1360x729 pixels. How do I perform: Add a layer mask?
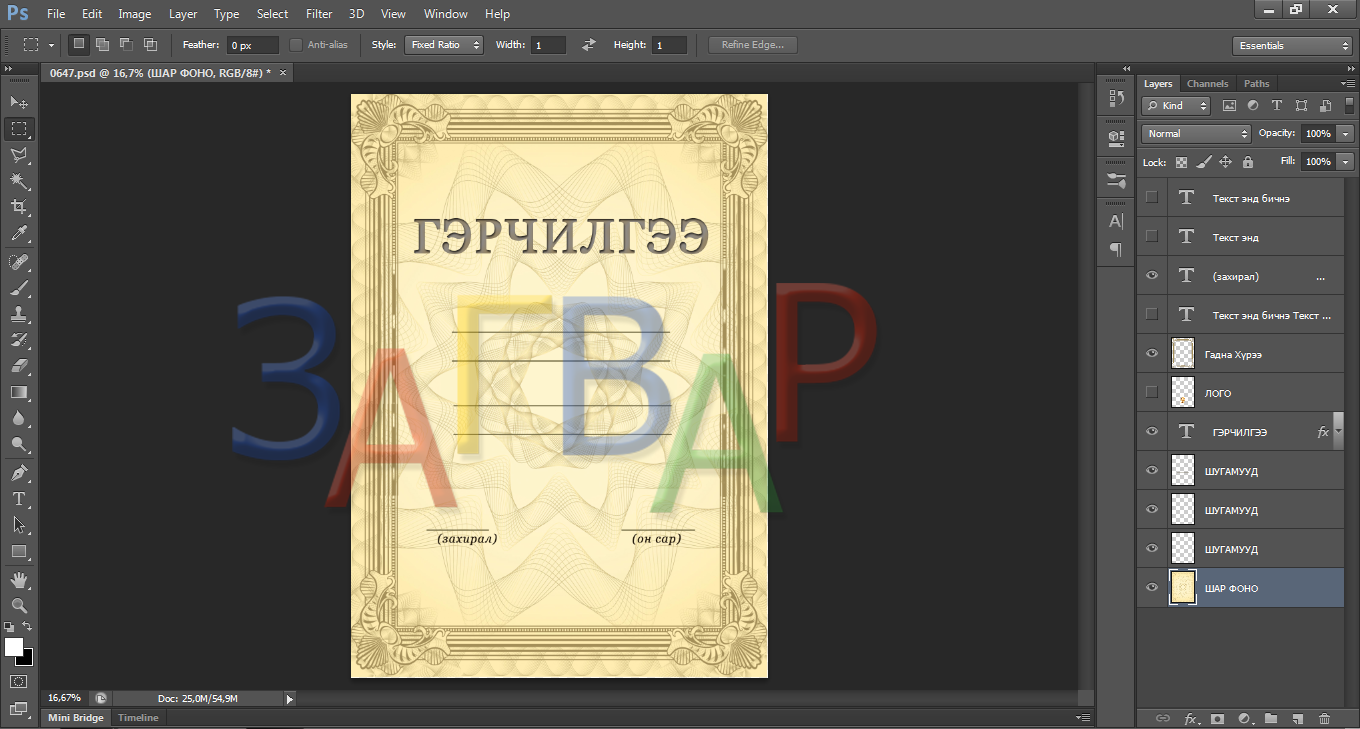click(x=1217, y=718)
